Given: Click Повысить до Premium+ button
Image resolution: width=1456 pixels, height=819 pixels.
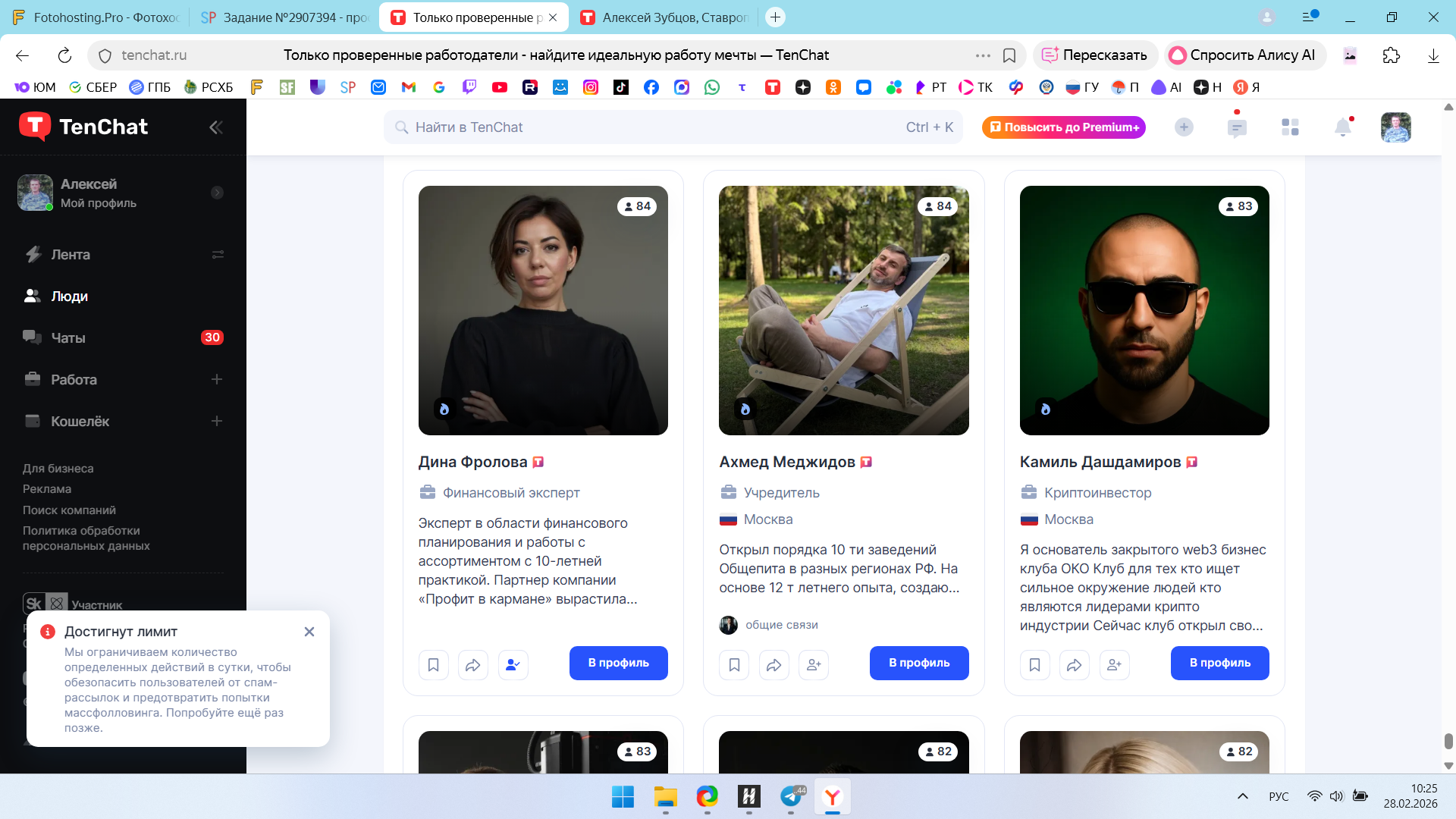Looking at the screenshot, I should point(1063,127).
